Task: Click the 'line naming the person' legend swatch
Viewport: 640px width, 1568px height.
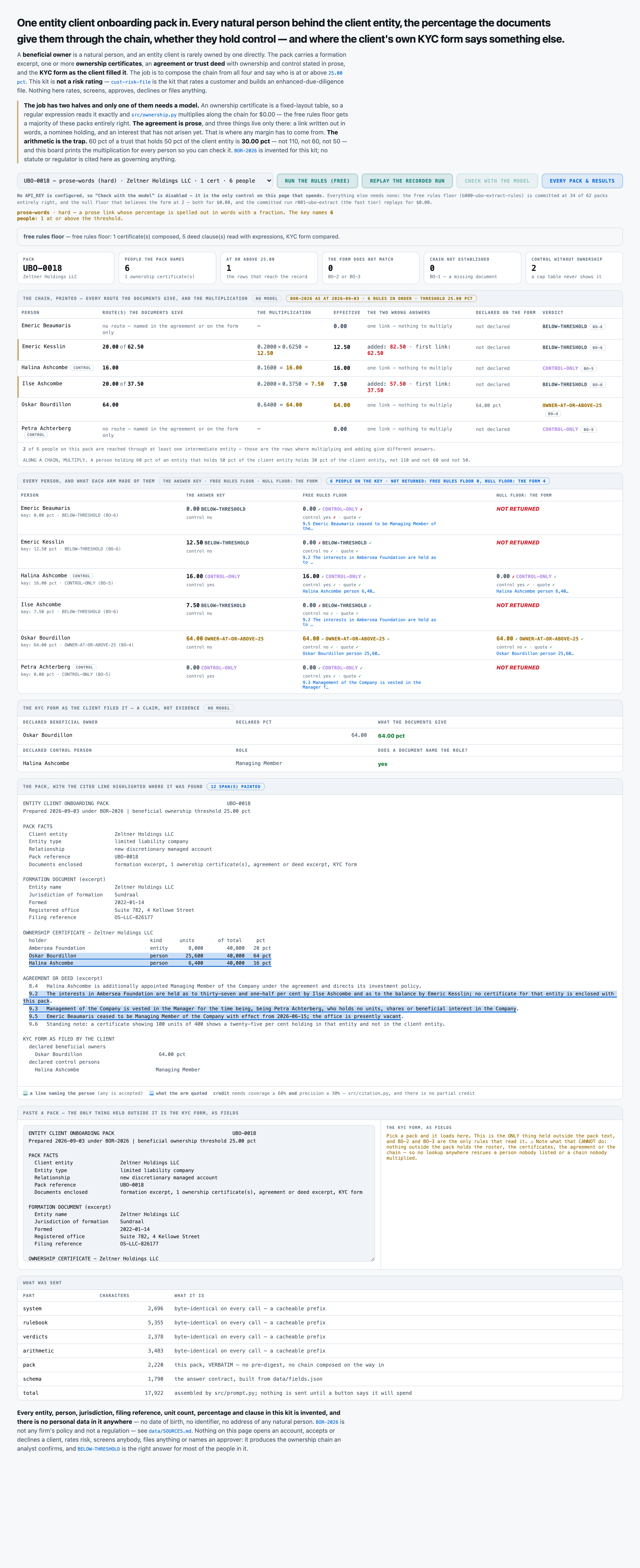Action: pos(26,1093)
